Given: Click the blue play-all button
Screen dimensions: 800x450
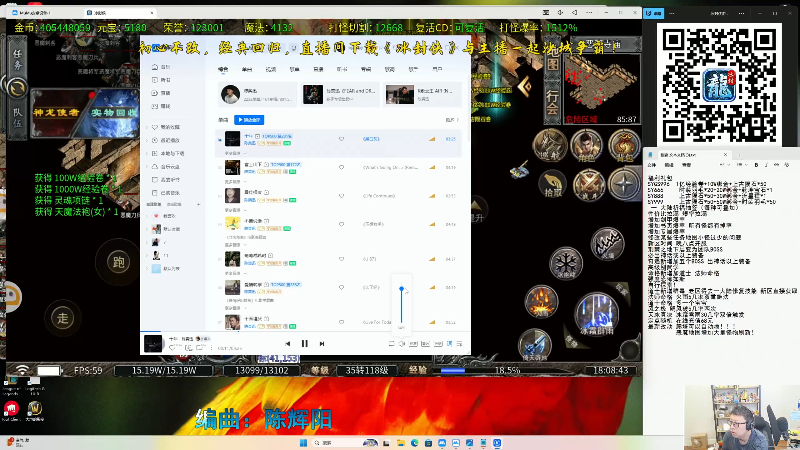Looking at the screenshot, I should click(249, 120).
